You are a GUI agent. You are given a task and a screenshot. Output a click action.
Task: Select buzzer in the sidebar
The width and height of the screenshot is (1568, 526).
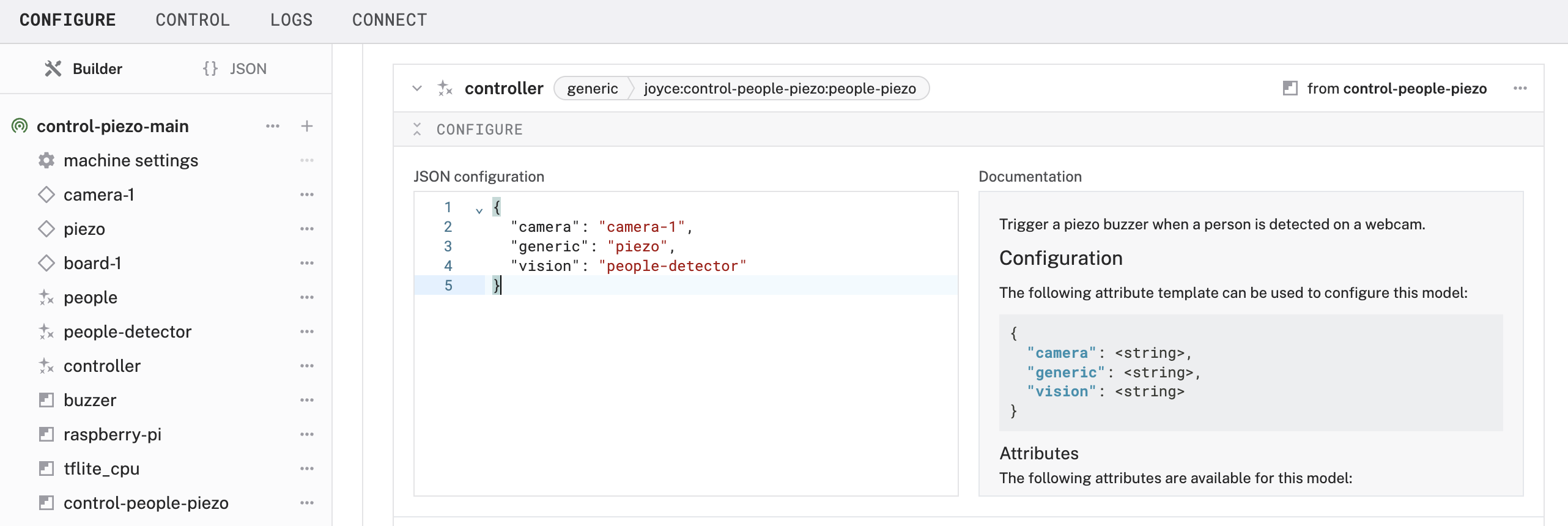pyautogui.click(x=90, y=400)
